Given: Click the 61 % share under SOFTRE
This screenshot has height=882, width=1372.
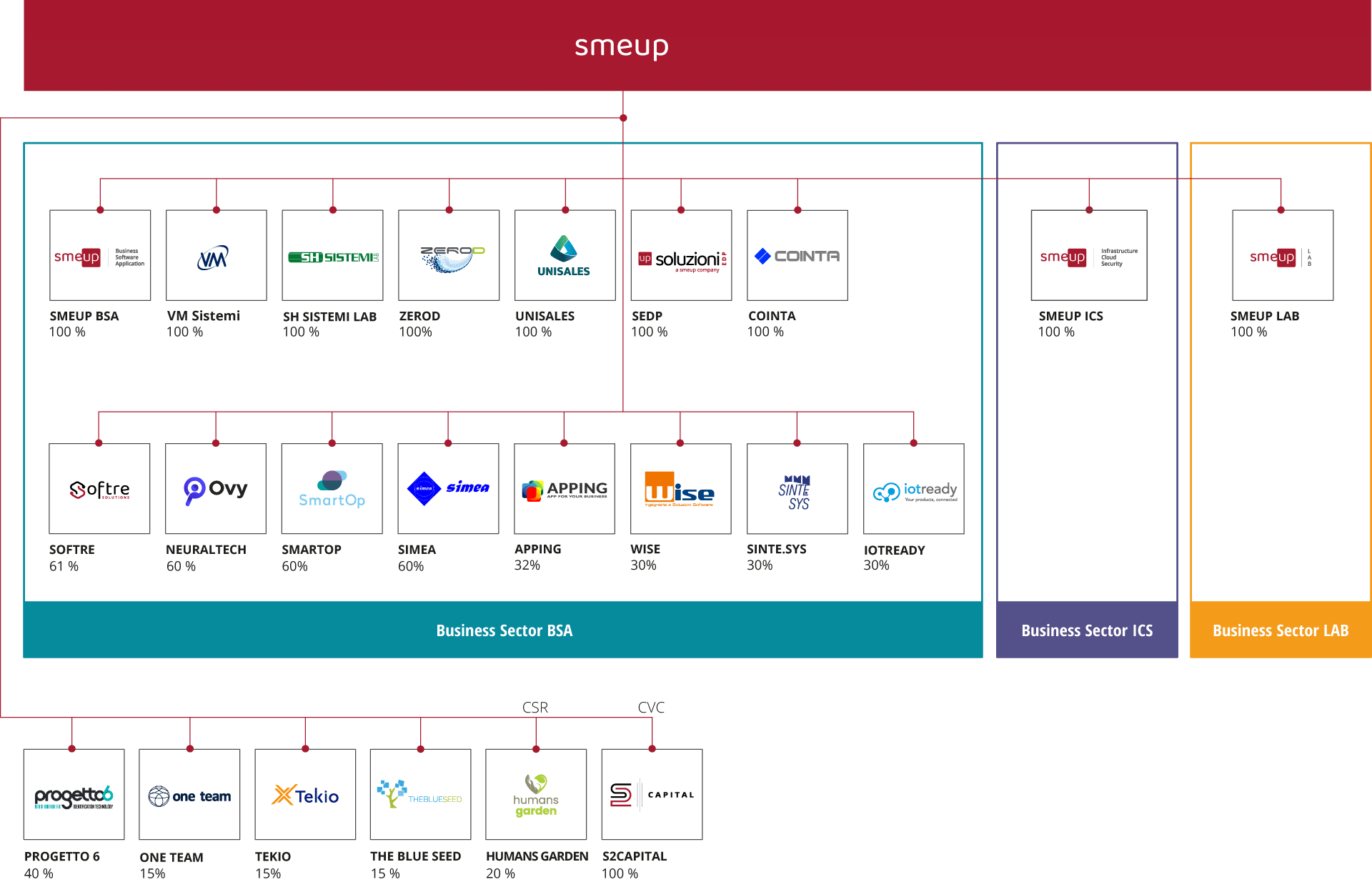Looking at the screenshot, I should (64, 566).
